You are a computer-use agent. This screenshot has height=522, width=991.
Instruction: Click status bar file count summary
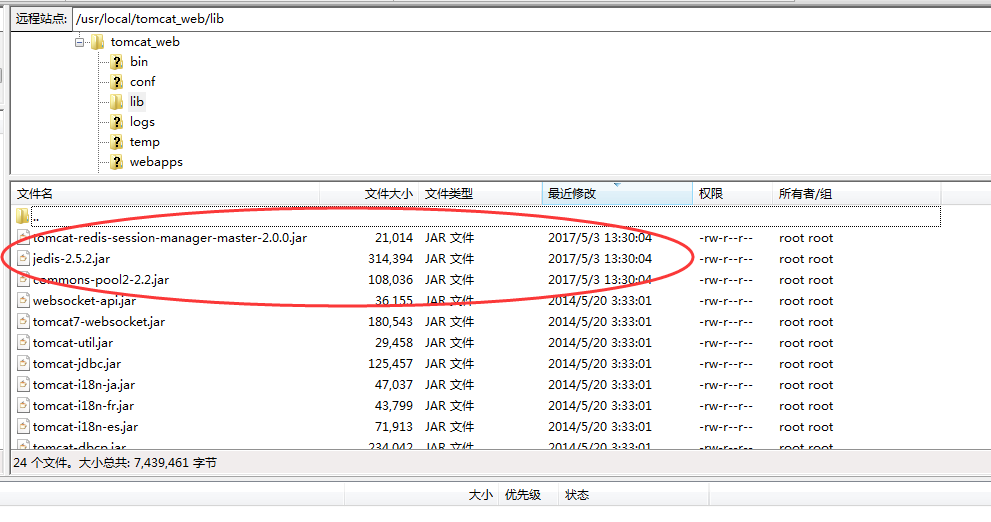click(115, 463)
